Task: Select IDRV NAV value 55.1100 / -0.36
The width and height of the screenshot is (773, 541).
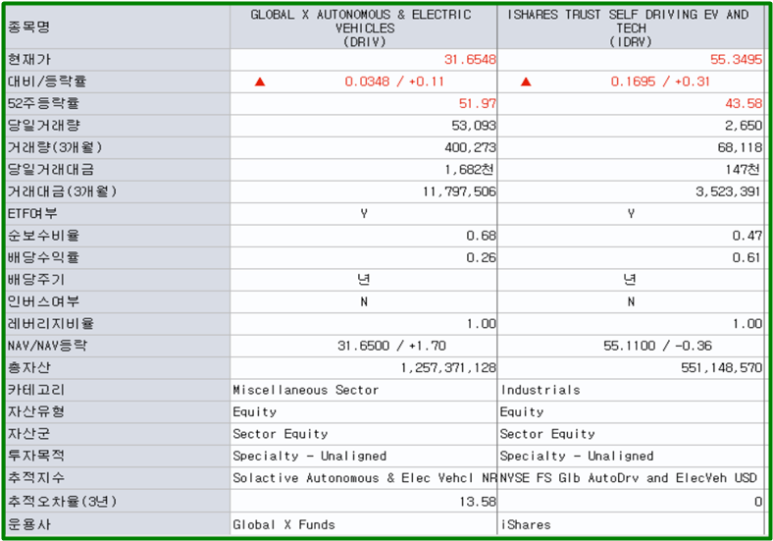Action: (x=658, y=346)
